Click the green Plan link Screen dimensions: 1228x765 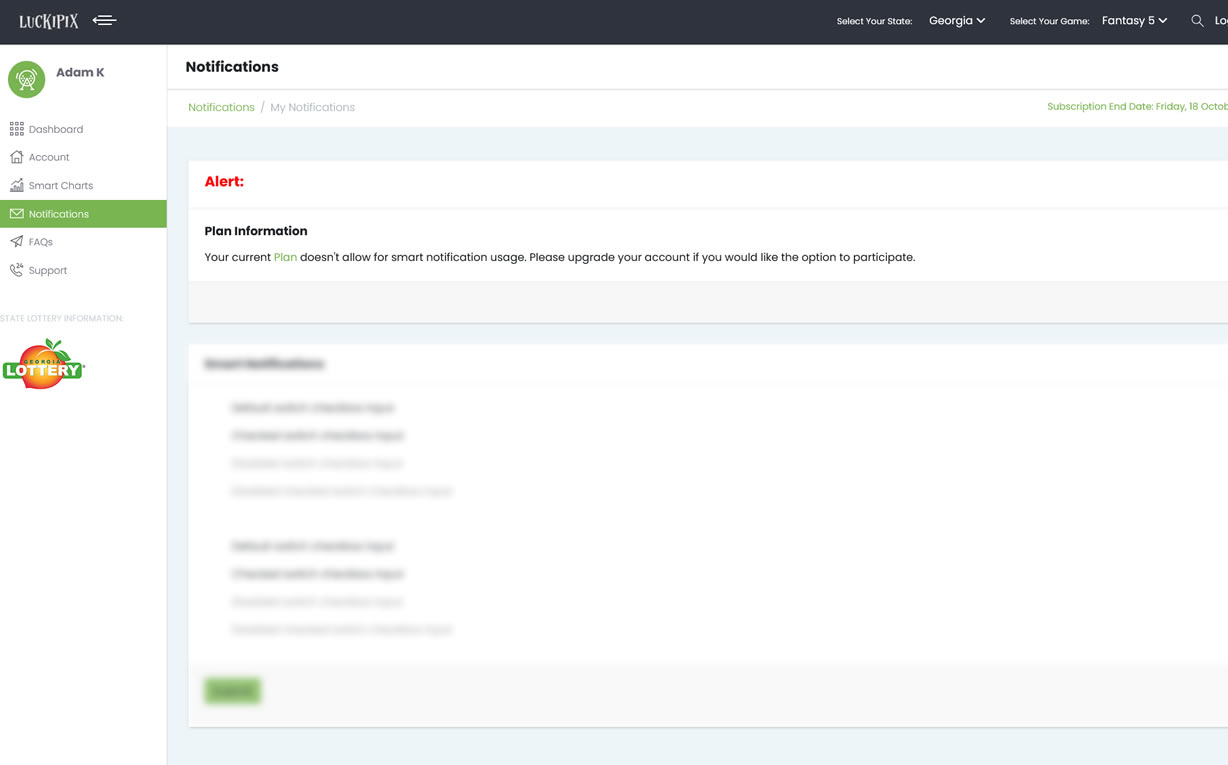[x=285, y=257]
